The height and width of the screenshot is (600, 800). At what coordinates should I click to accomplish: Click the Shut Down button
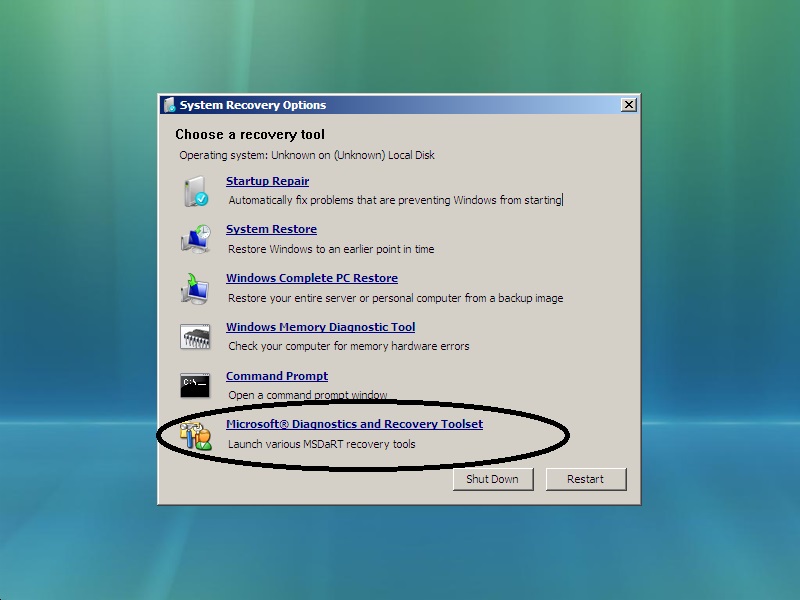click(x=493, y=479)
